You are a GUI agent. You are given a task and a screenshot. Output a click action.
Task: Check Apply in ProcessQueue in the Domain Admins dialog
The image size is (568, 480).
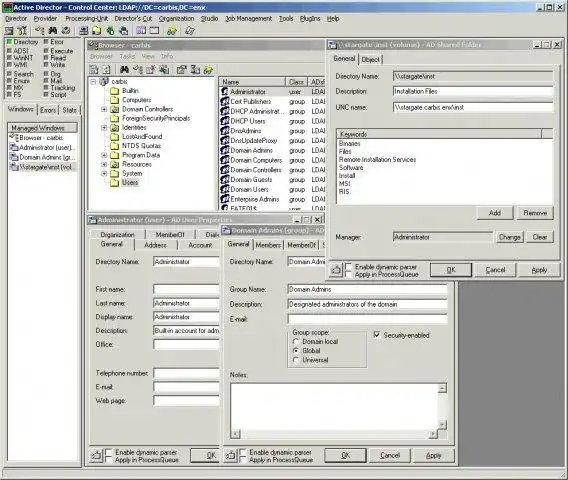tap(243, 460)
